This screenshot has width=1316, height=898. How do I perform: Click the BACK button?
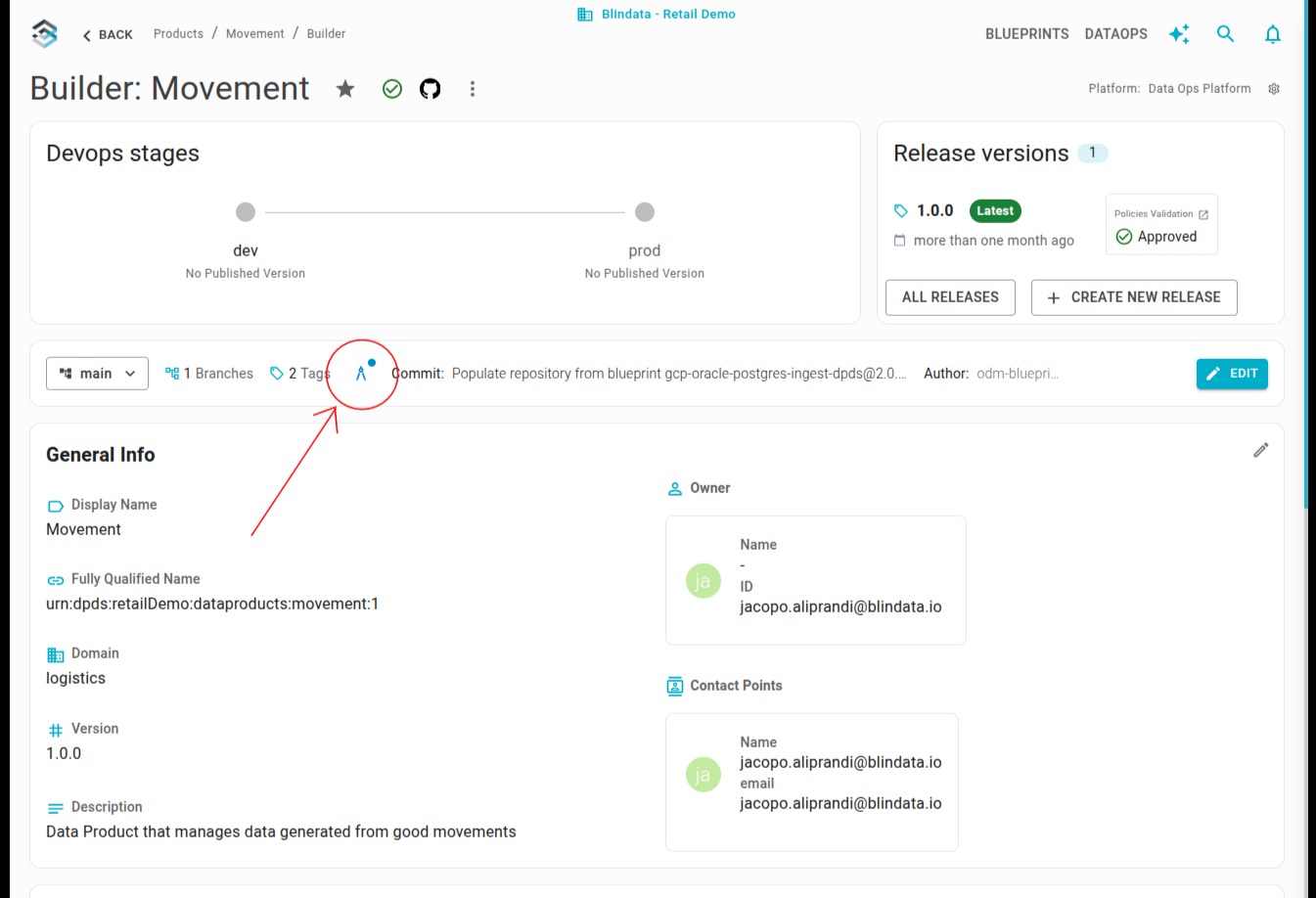point(108,34)
